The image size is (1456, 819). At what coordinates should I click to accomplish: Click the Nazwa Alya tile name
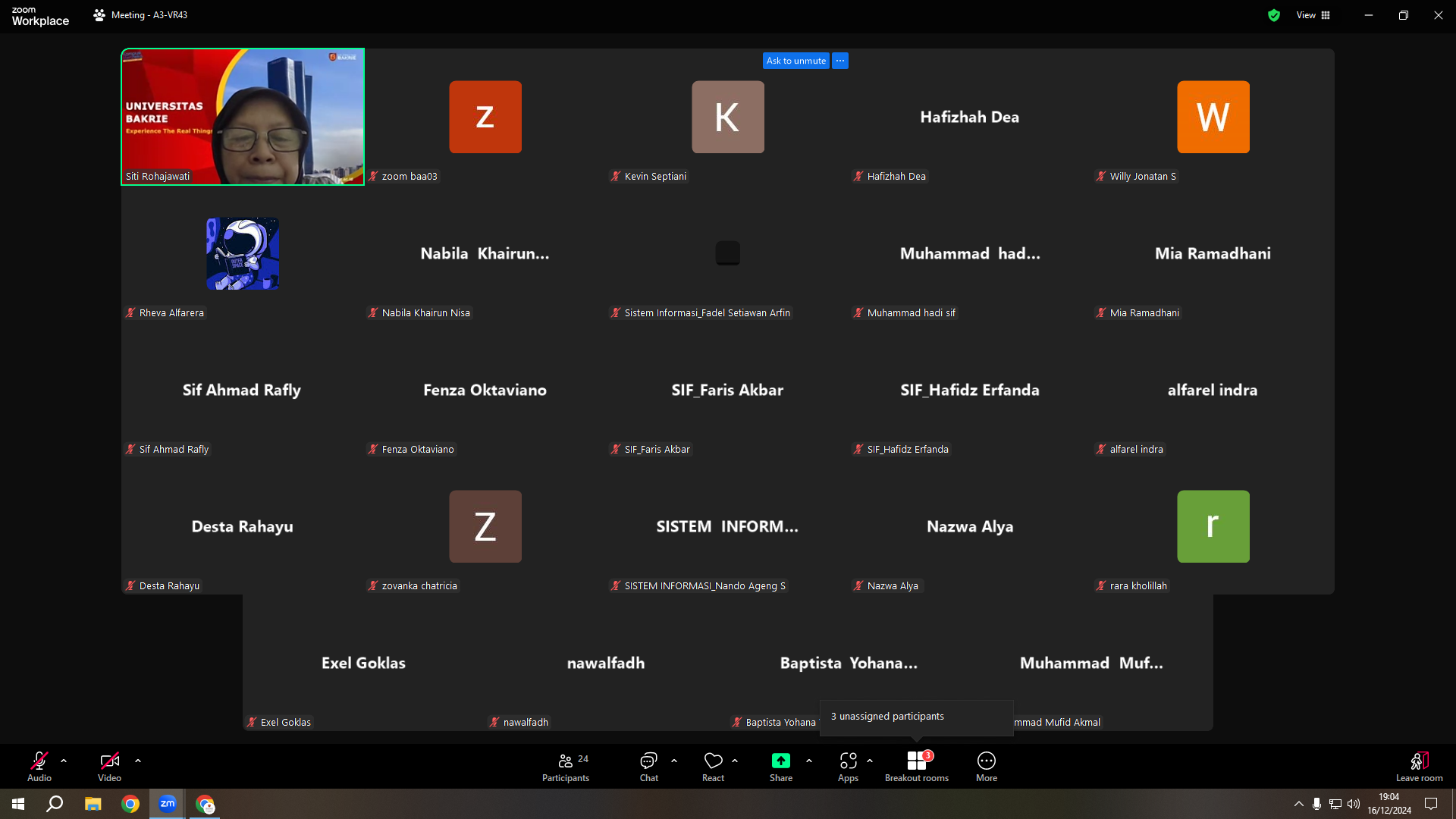[970, 526]
